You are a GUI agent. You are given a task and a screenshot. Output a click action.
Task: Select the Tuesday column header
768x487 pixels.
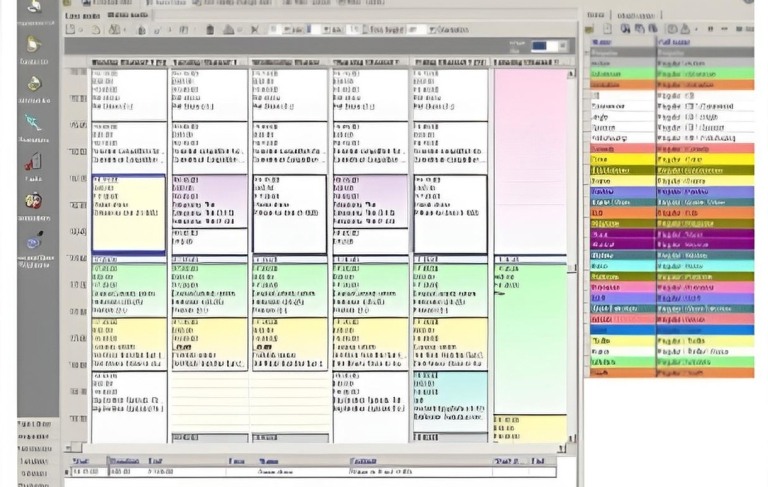point(209,62)
